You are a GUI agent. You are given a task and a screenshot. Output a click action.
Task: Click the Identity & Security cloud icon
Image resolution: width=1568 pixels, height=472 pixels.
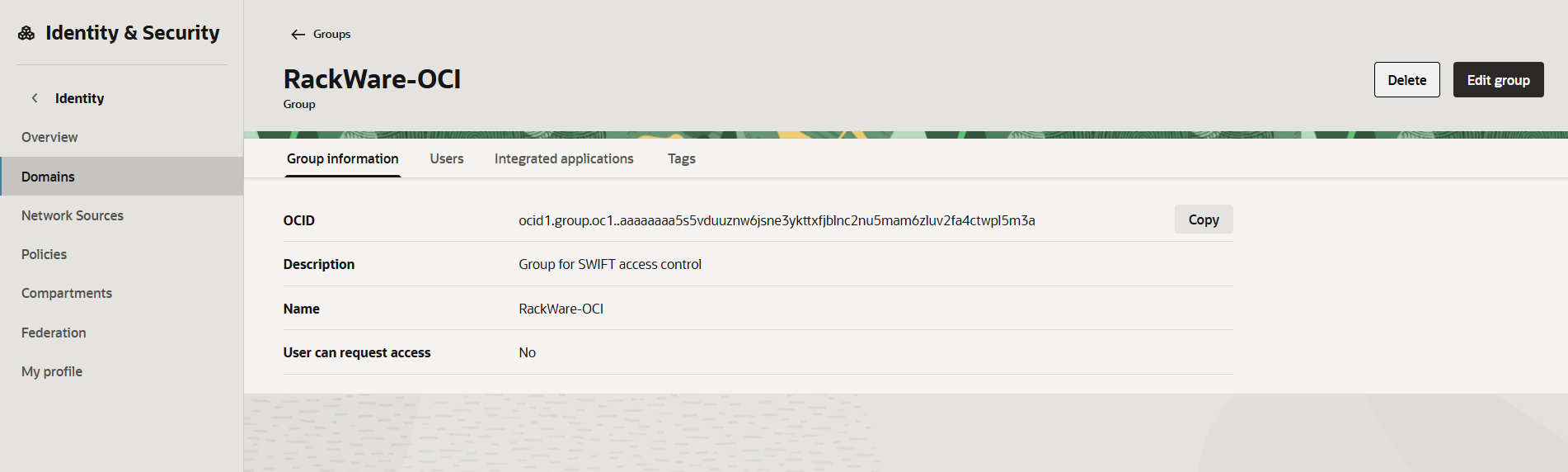click(26, 33)
